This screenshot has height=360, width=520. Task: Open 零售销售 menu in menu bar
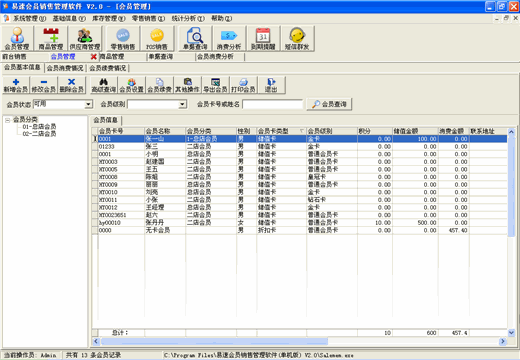[148, 18]
